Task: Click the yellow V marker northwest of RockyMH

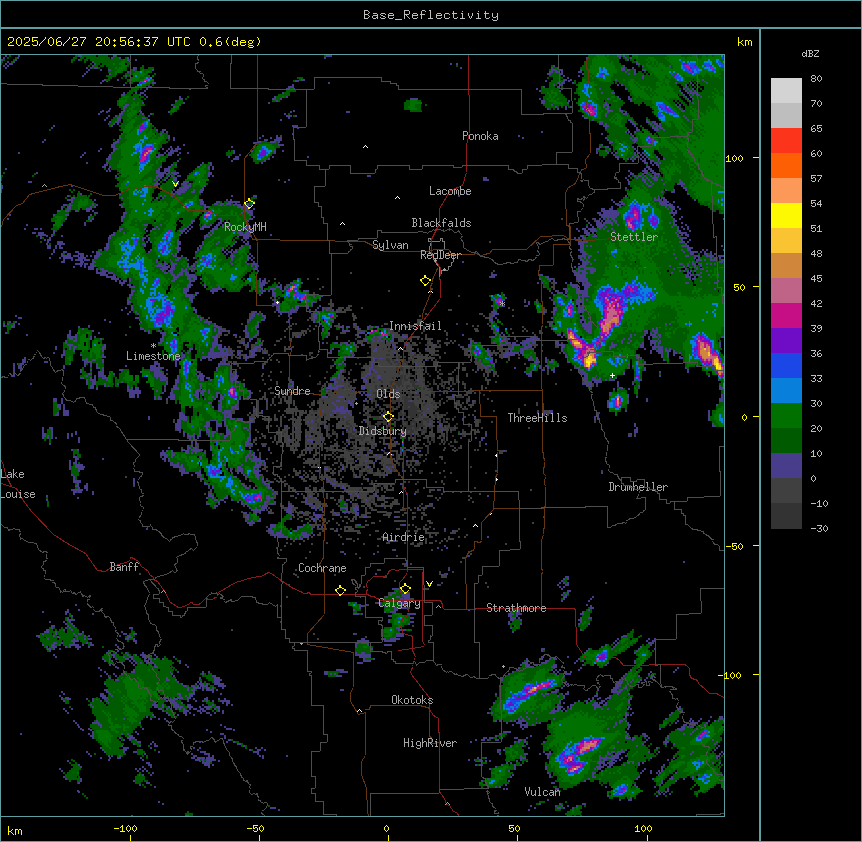Action: pos(175,184)
